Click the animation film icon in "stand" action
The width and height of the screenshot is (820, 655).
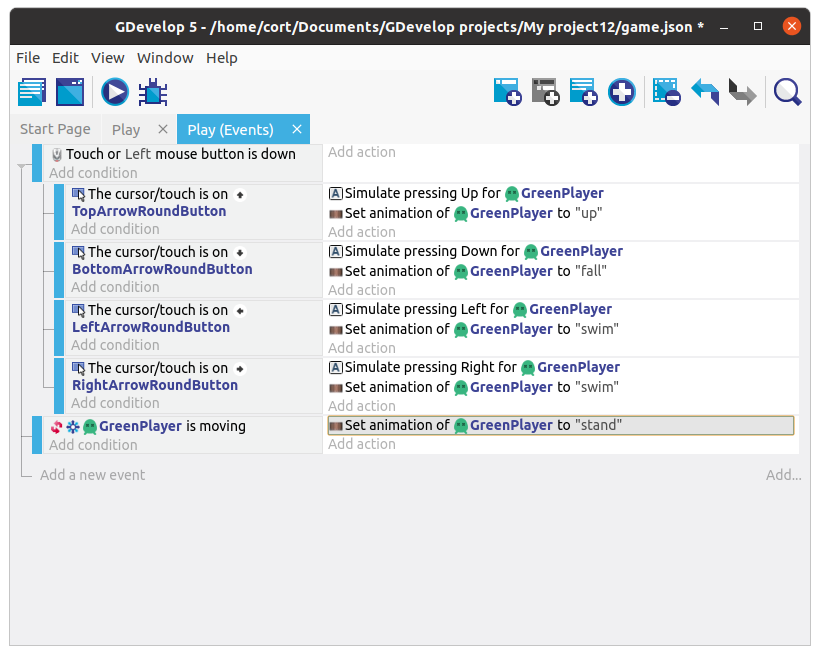[x=336, y=426]
